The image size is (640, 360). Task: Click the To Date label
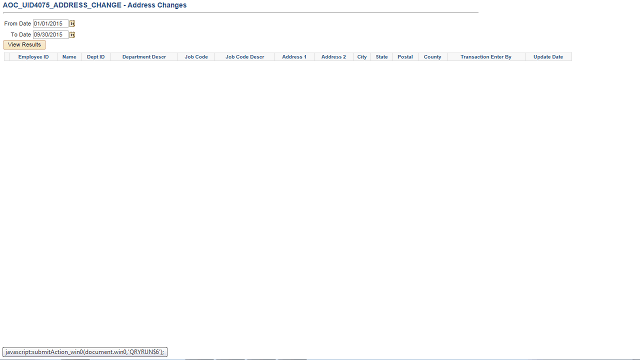(21, 35)
